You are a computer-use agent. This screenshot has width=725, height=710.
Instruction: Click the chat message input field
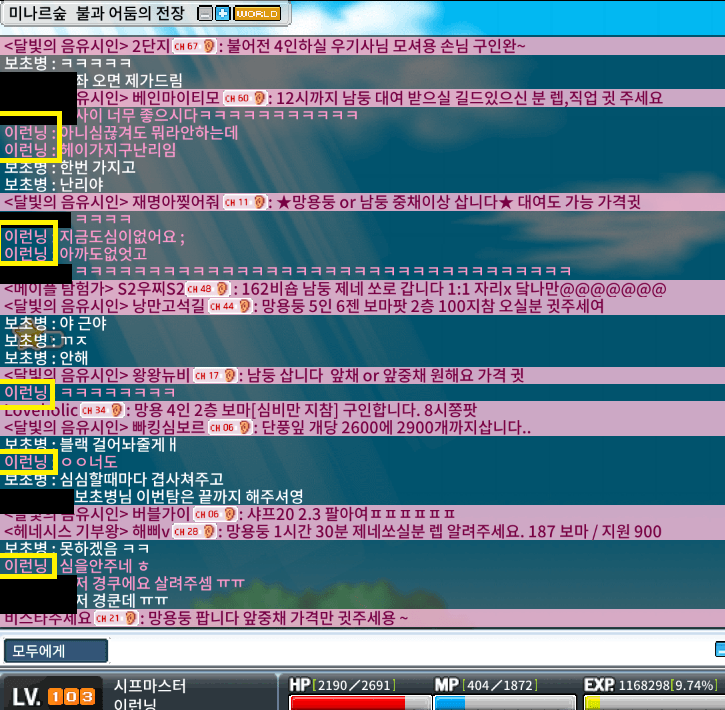pyautogui.click(x=410, y=651)
